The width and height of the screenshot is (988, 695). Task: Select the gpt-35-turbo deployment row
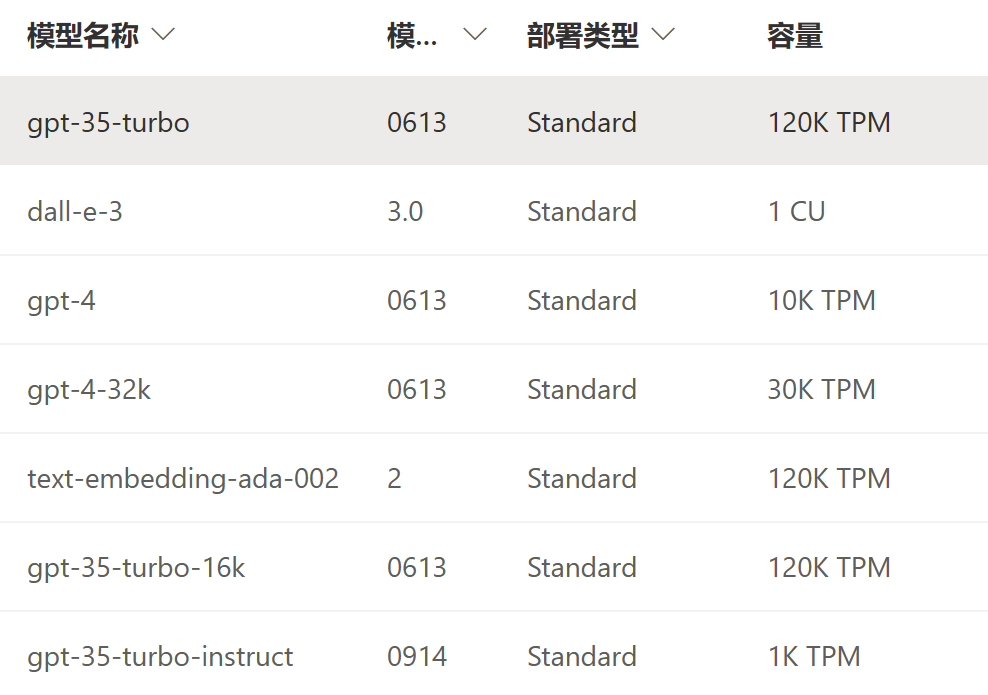tap(494, 121)
